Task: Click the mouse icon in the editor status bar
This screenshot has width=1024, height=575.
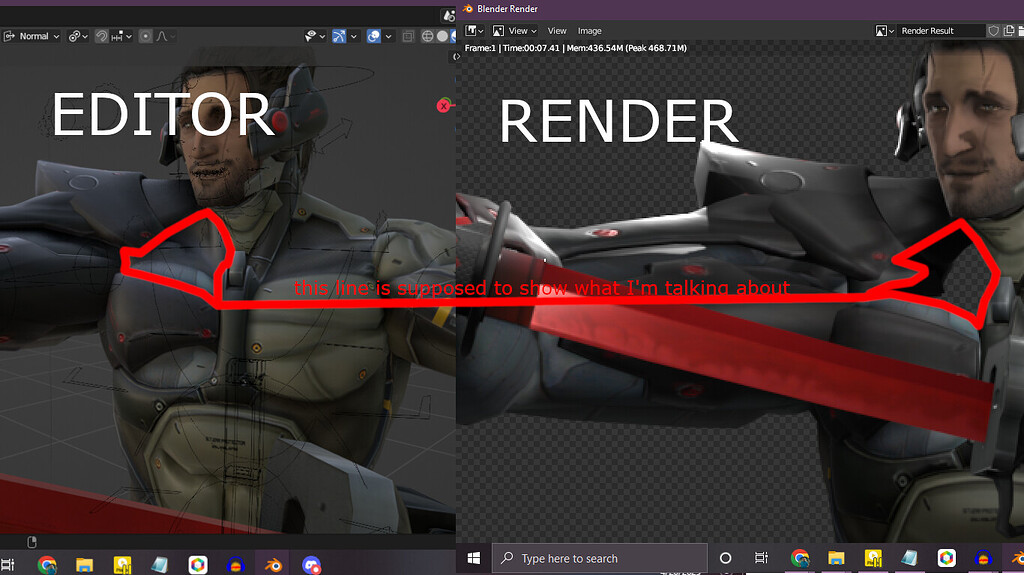Action: point(32,542)
